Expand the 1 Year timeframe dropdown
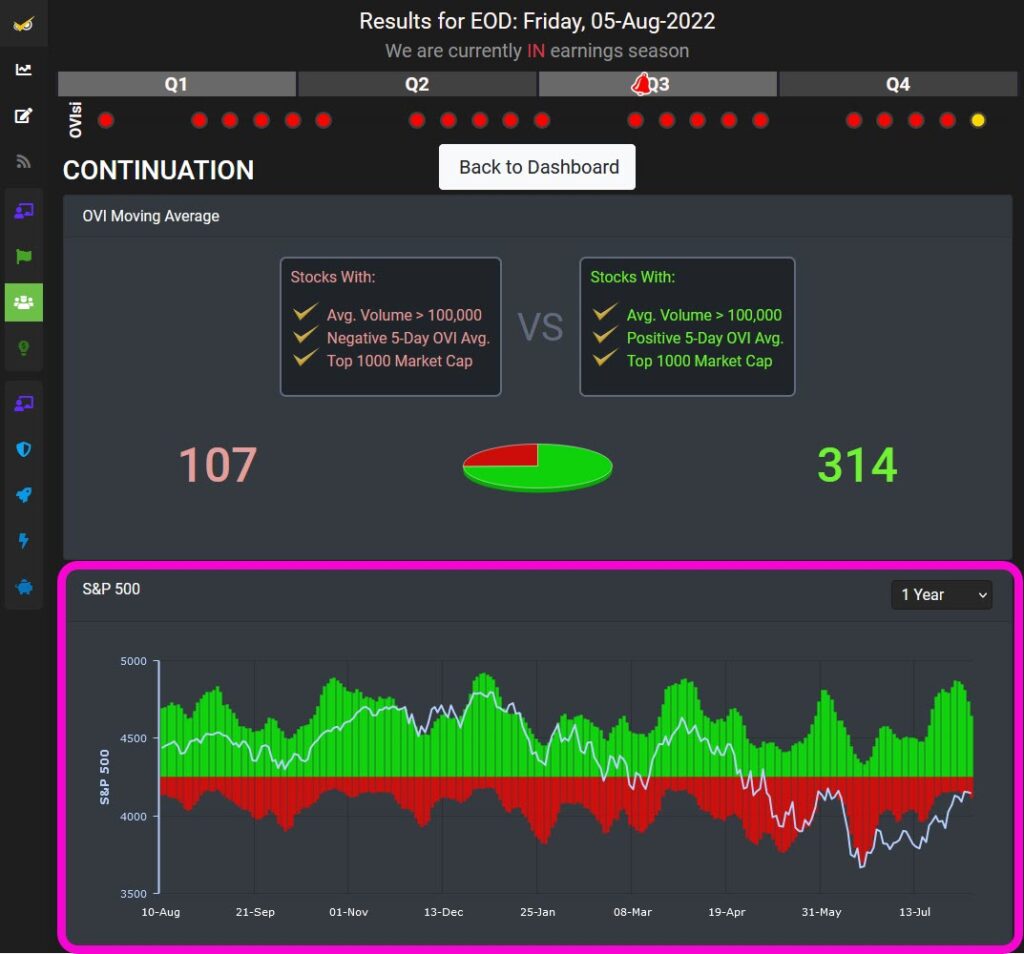1024x954 pixels. pos(941,595)
